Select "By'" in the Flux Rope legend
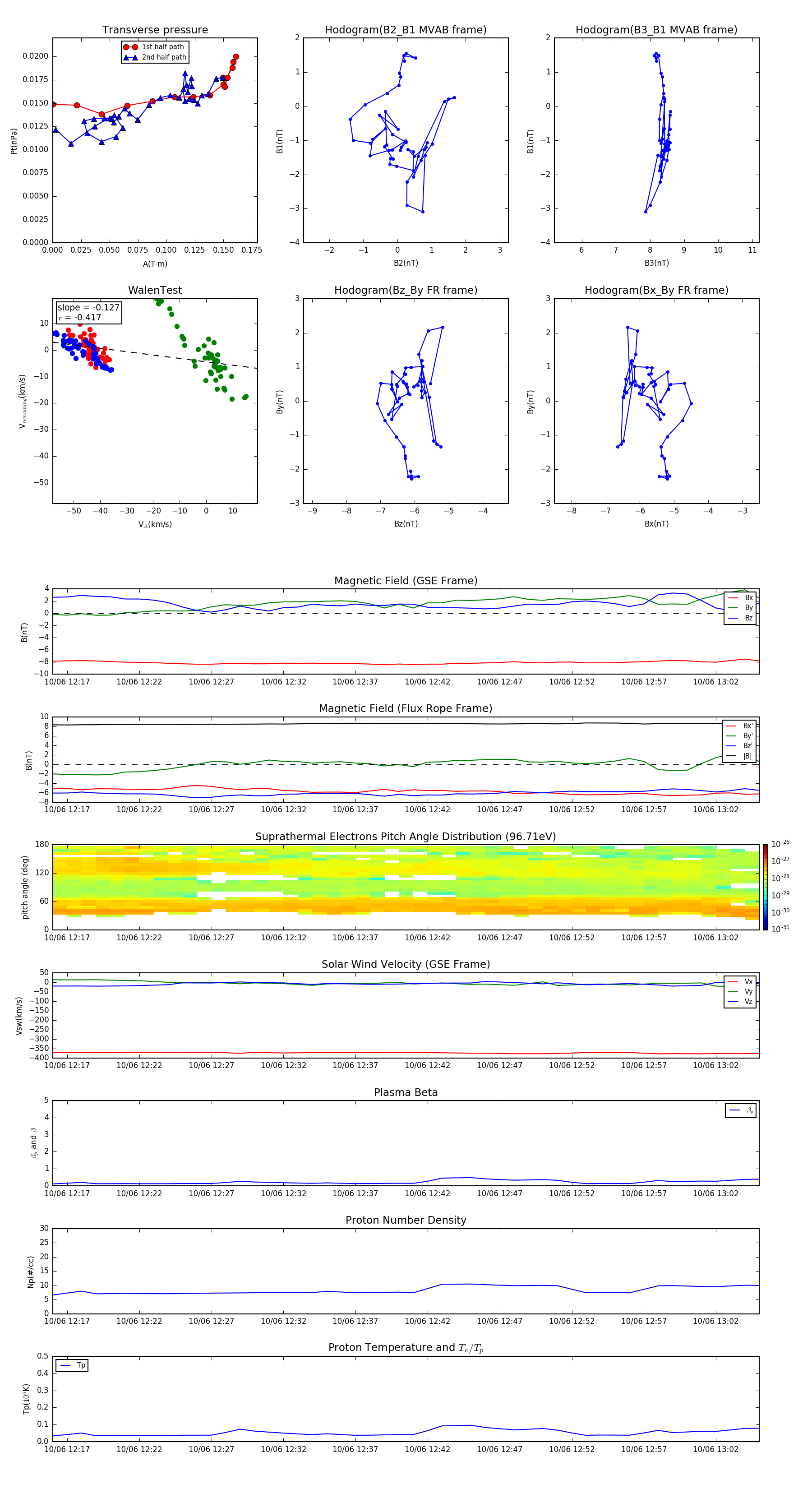The height and width of the screenshot is (1489, 812). (740, 736)
